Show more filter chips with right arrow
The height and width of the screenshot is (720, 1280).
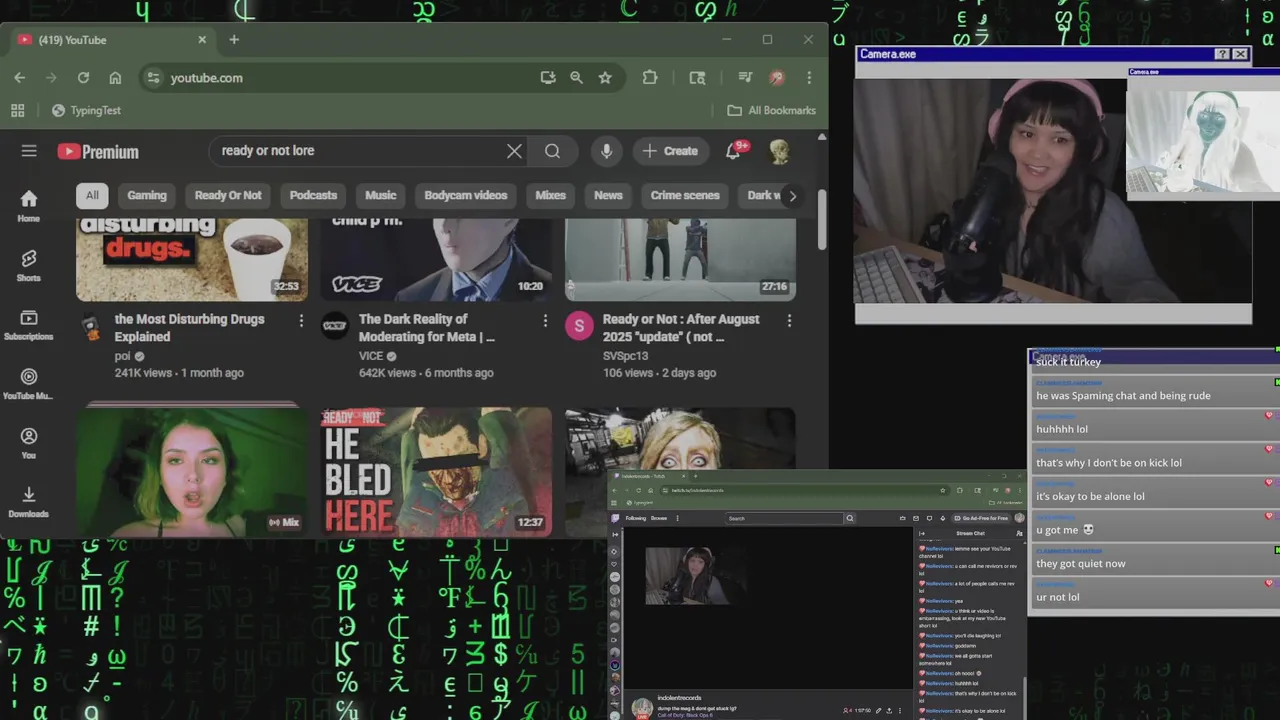793,196
